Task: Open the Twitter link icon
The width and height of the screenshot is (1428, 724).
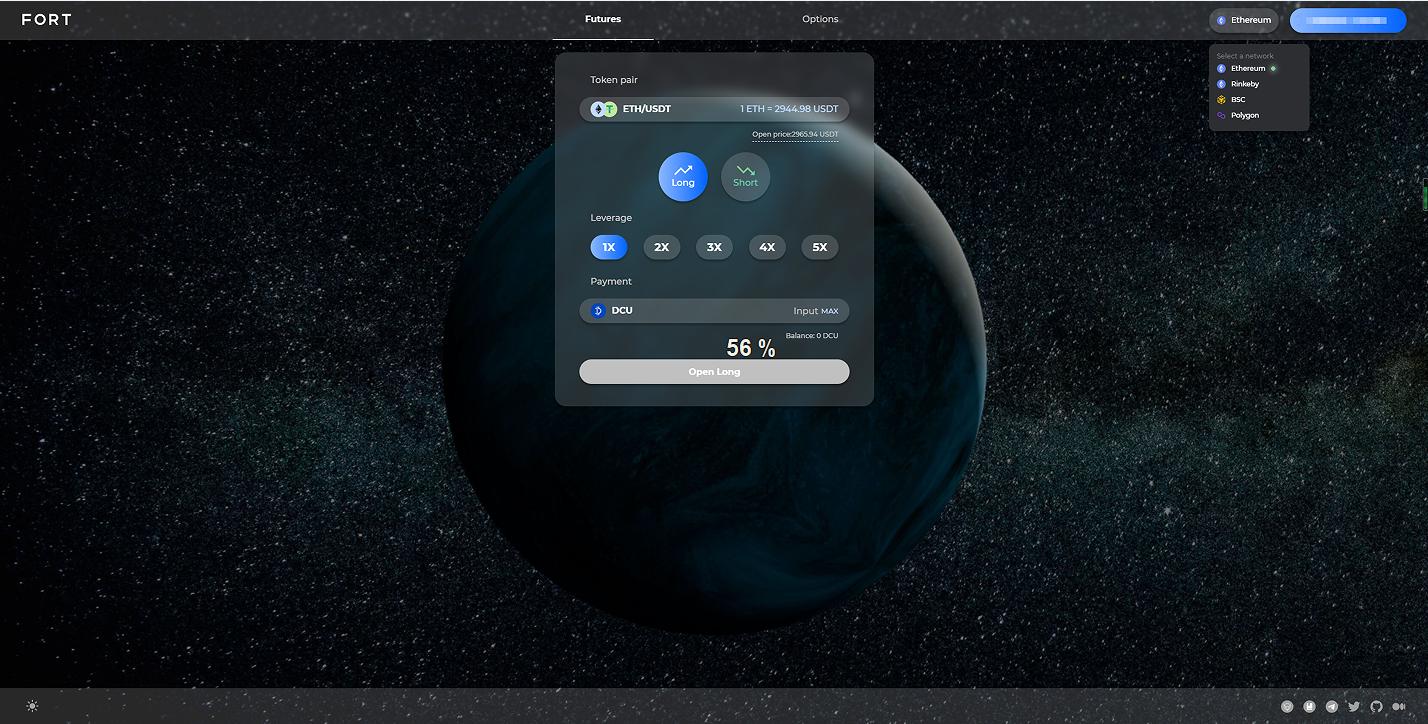Action: pyautogui.click(x=1354, y=707)
